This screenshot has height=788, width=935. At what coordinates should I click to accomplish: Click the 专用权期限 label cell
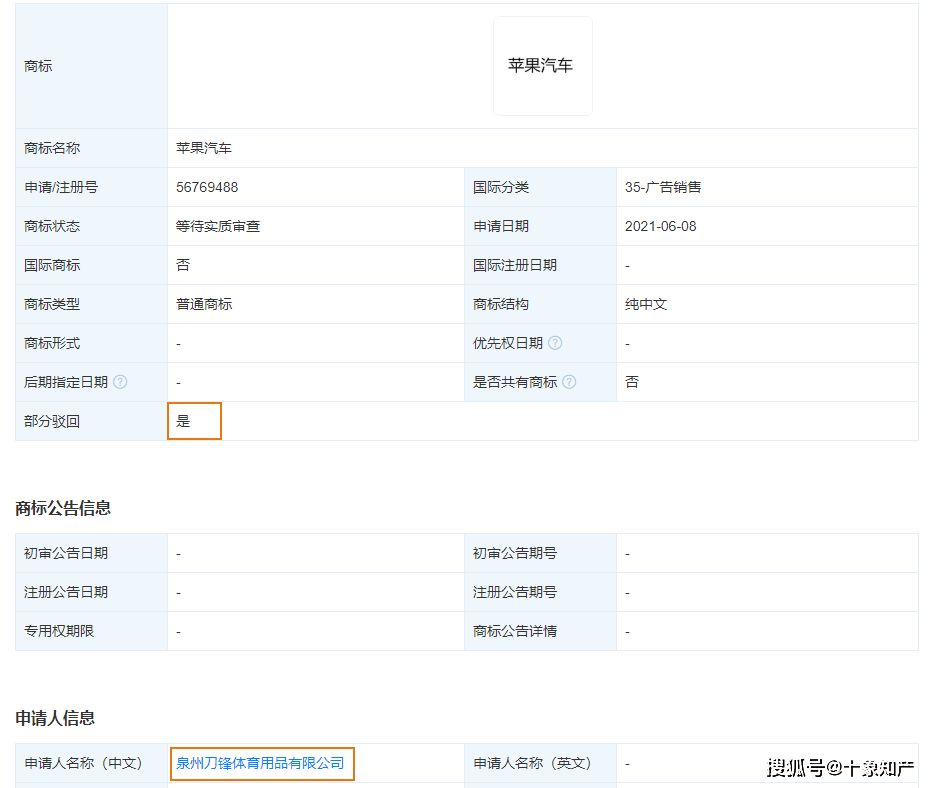[x=91, y=631]
